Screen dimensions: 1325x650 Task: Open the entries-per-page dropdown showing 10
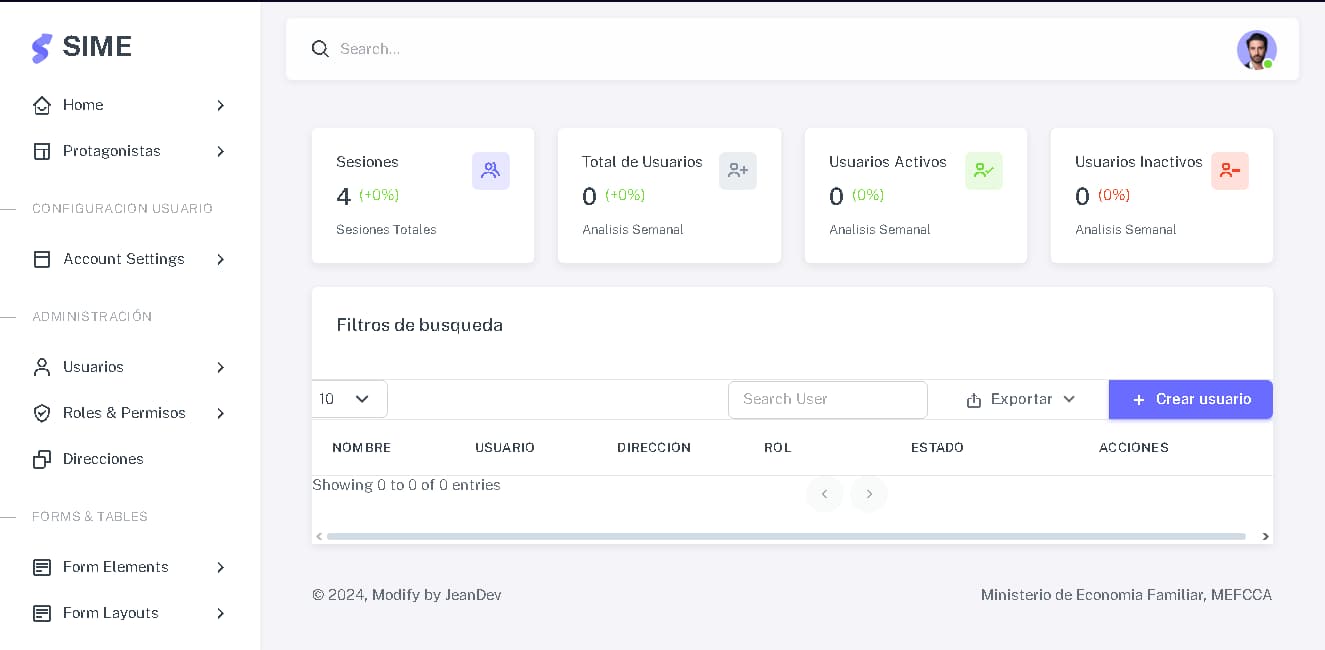click(349, 399)
